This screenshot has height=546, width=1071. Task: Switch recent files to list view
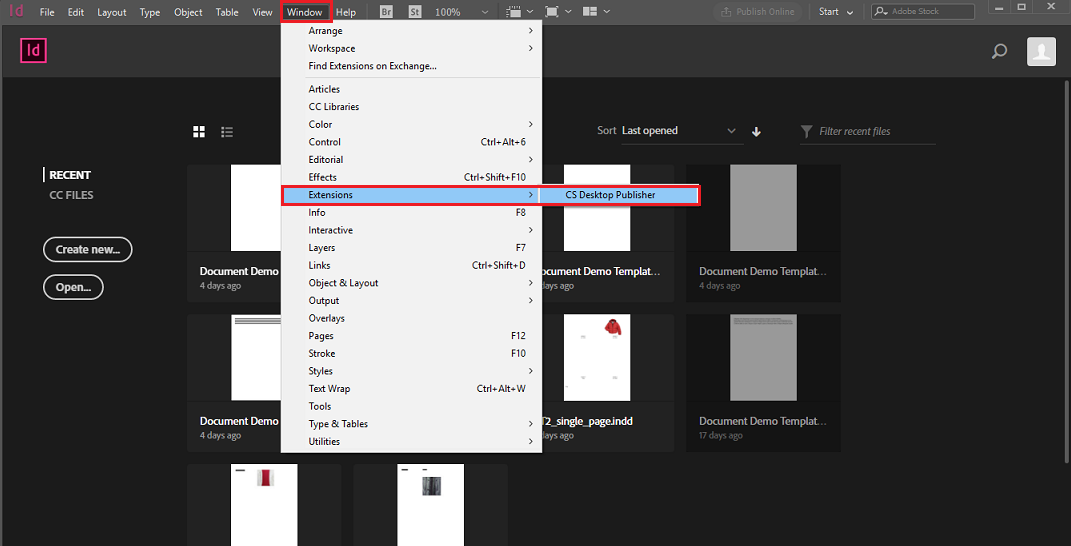pos(227,132)
